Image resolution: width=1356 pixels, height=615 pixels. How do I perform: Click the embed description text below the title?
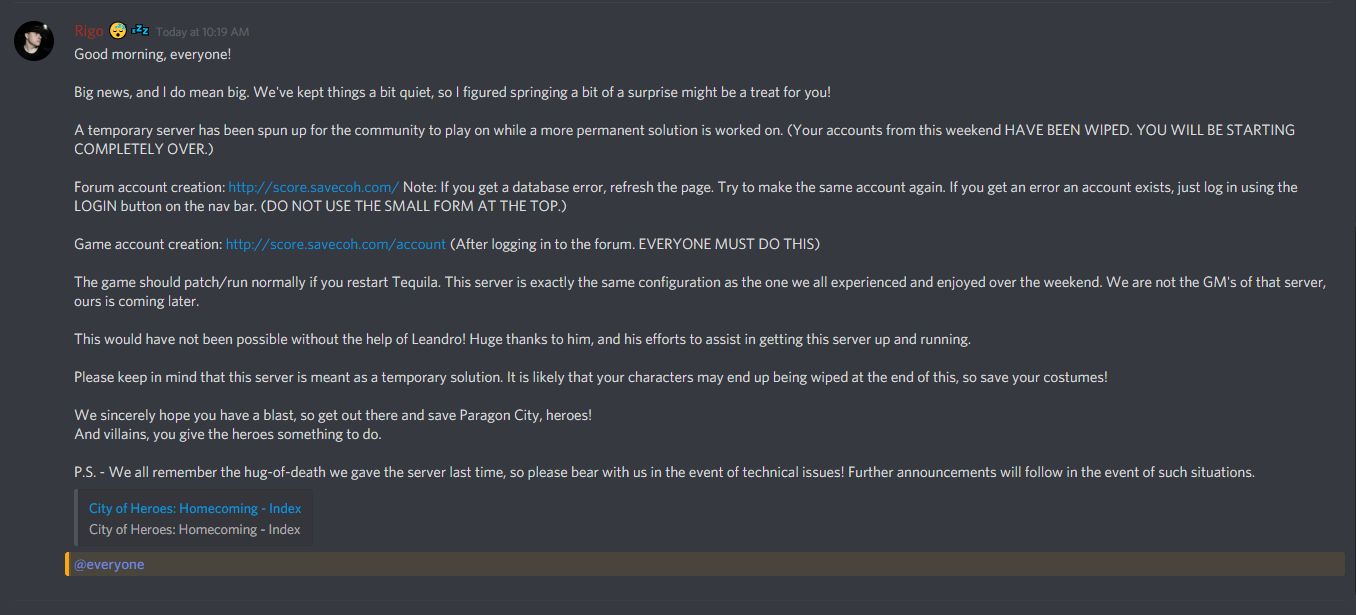[192, 529]
